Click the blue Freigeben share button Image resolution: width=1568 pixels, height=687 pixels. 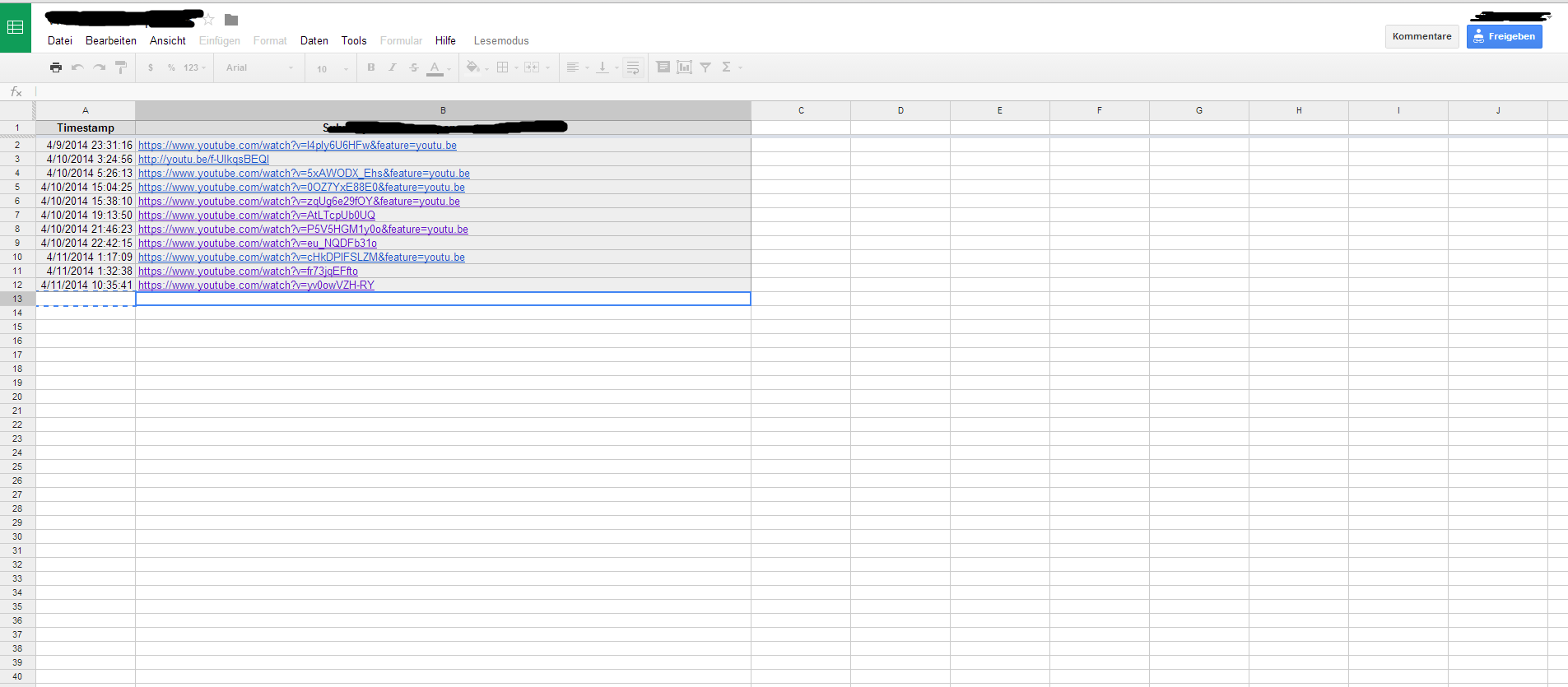point(1504,36)
